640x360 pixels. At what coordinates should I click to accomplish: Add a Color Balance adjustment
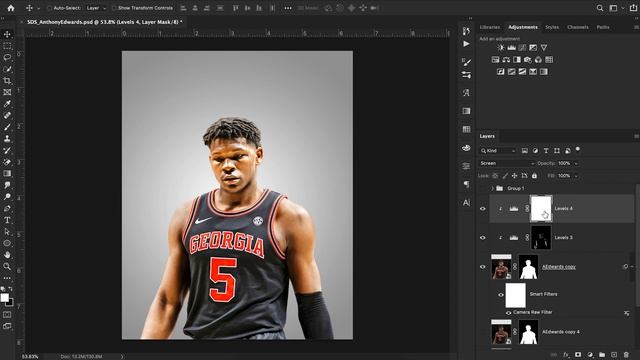[x=506, y=60]
